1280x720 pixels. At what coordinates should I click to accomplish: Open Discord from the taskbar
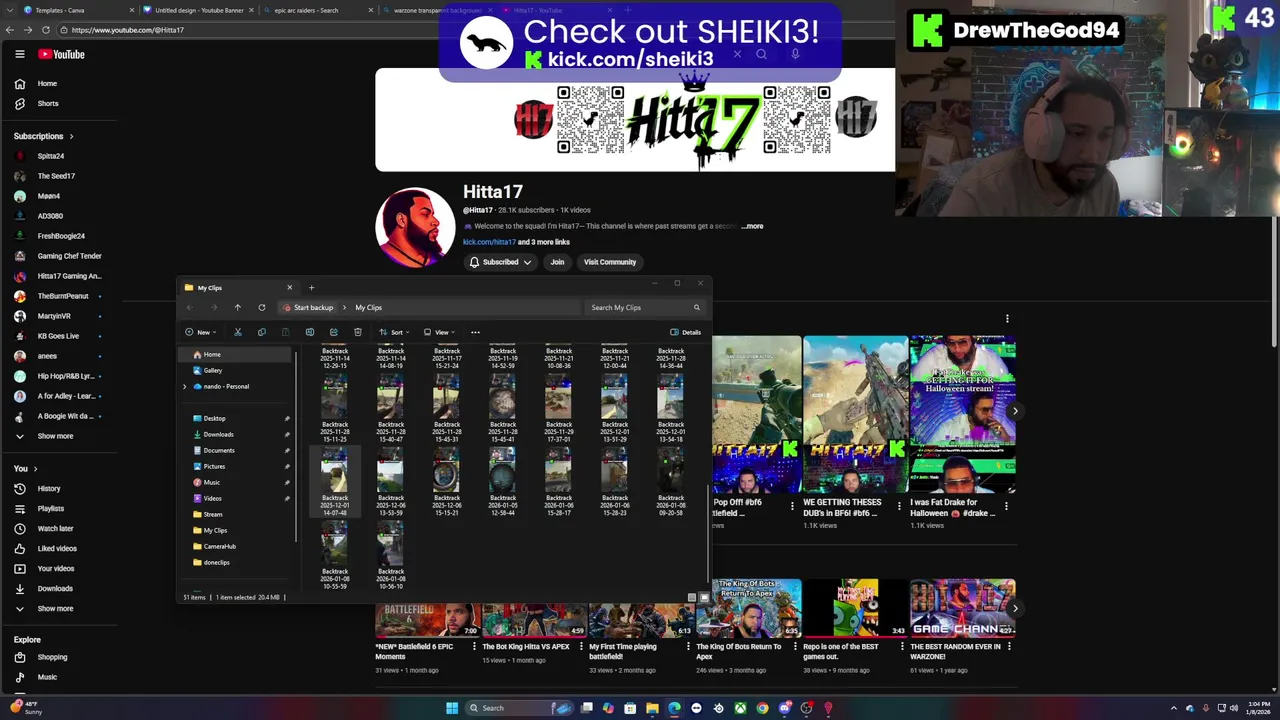point(784,708)
